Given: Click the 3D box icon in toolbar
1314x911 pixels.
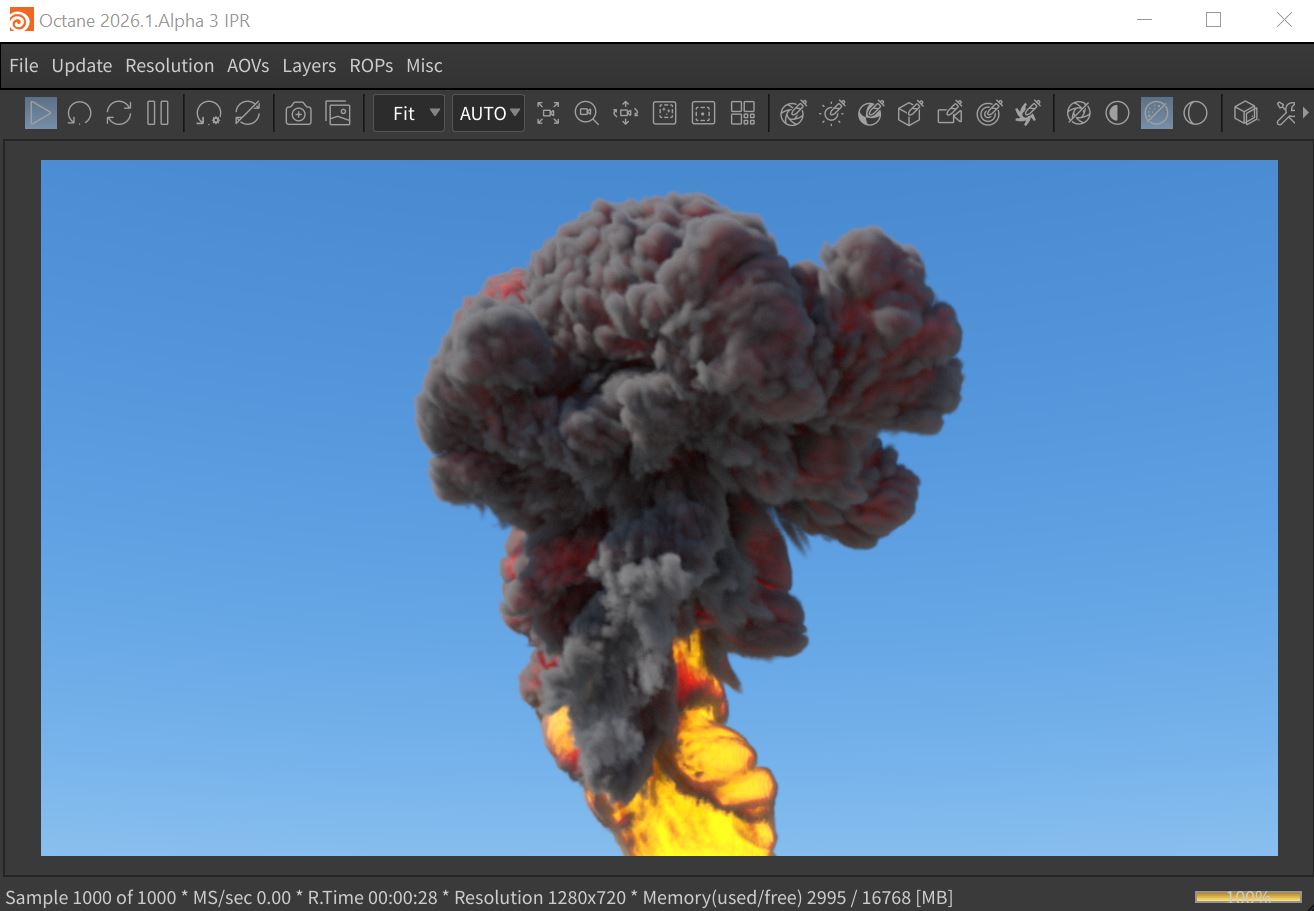Looking at the screenshot, I should click(x=1245, y=113).
